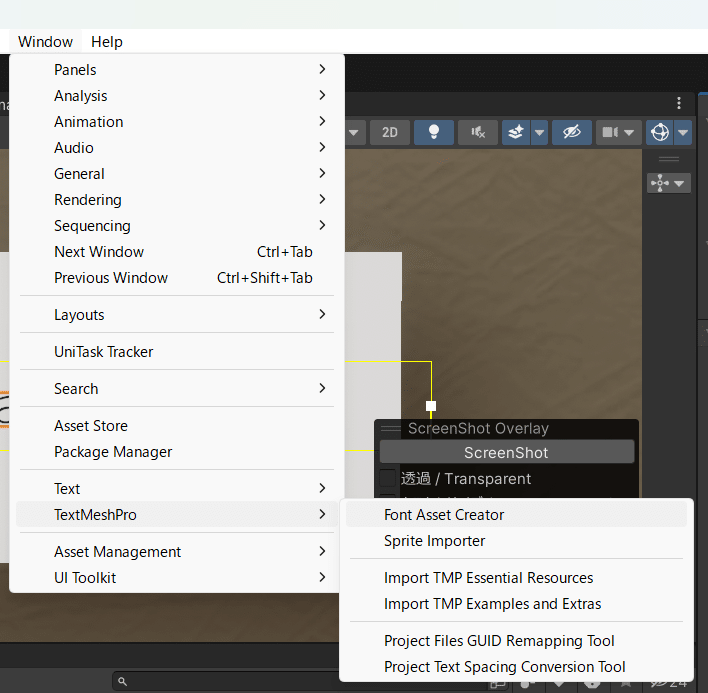The width and height of the screenshot is (708, 693).
Task: Expand the Sequencing submenu
Action: tap(177, 226)
